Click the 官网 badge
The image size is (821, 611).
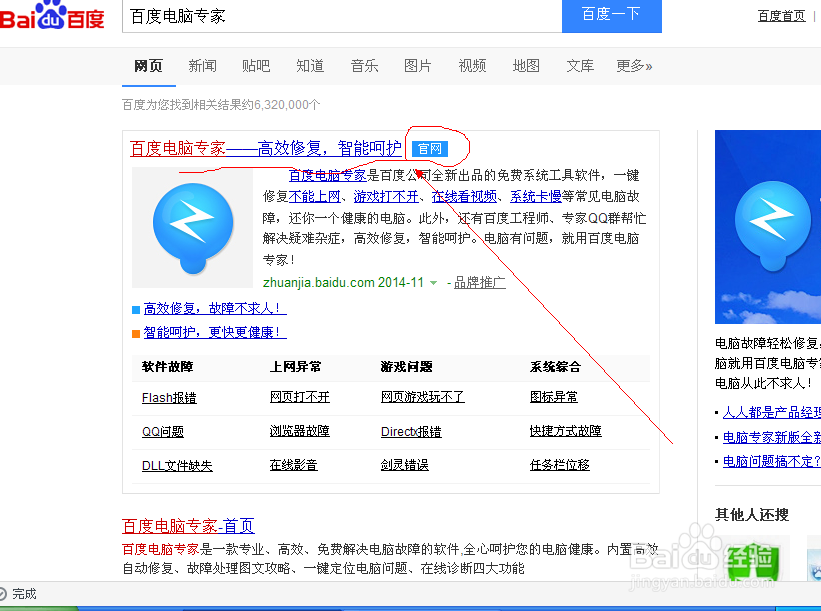(429, 149)
